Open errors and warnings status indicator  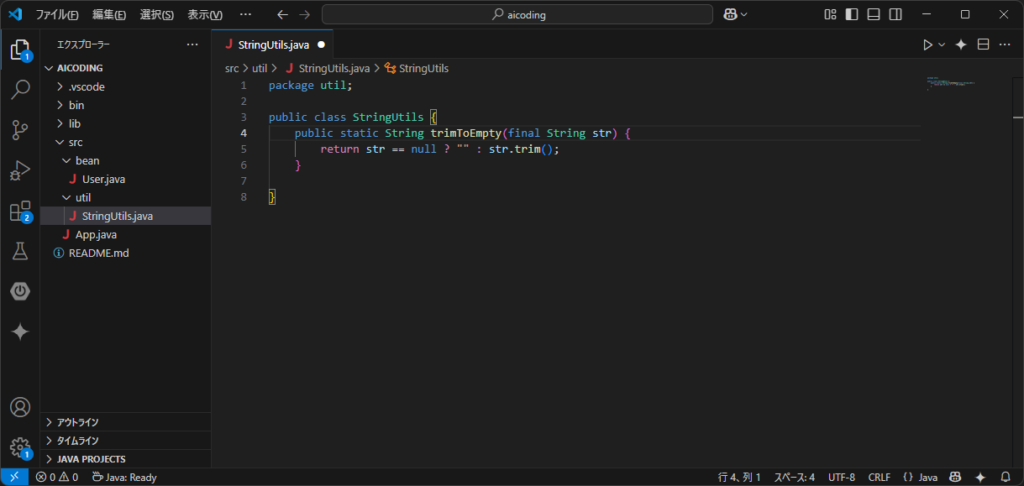(x=57, y=478)
